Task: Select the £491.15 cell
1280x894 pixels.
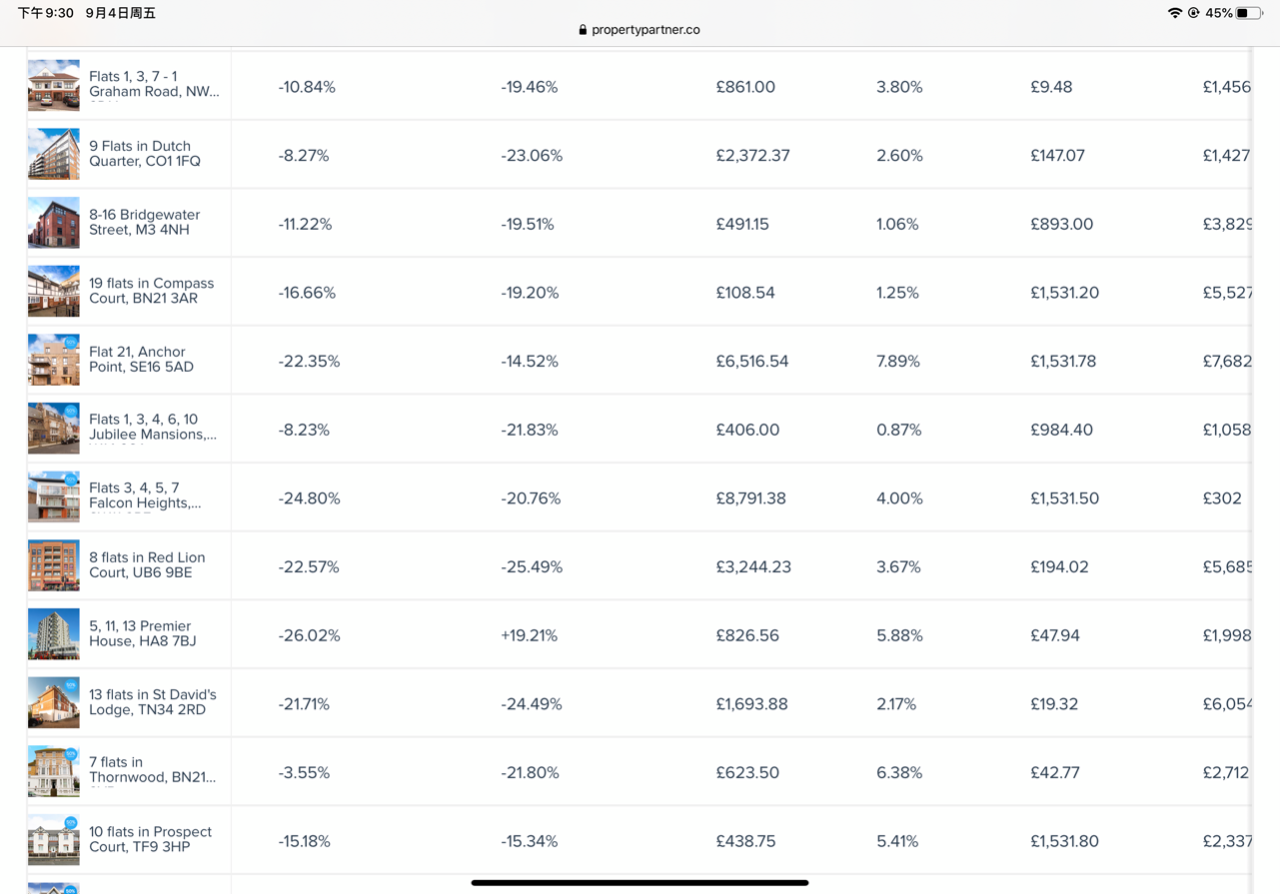Action: (743, 224)
